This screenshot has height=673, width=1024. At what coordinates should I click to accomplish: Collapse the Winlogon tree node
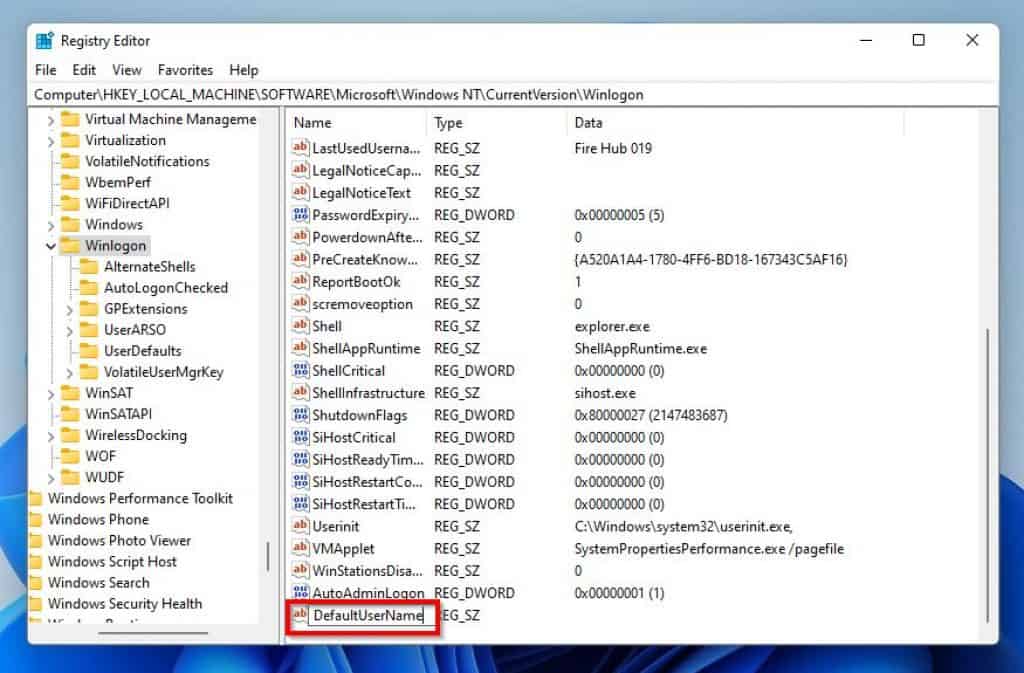50,246
